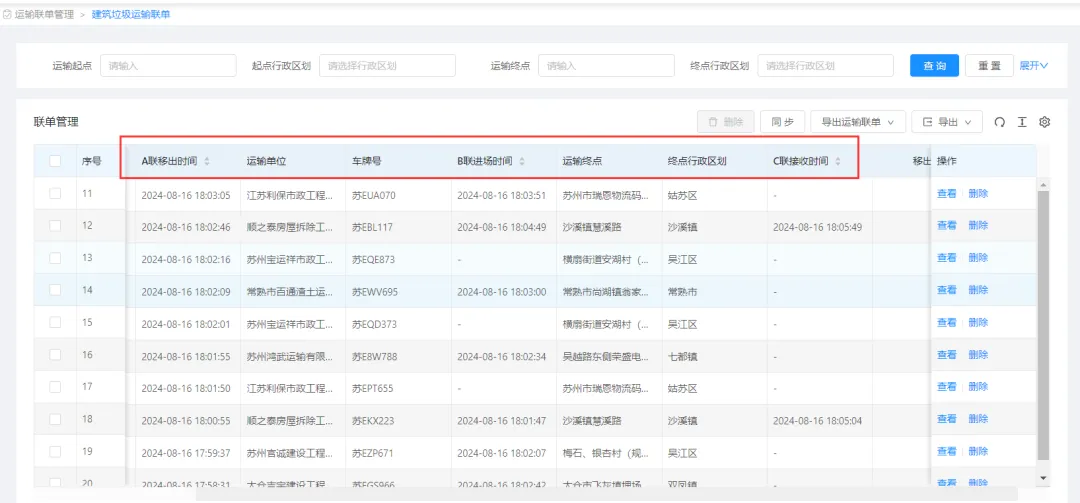
Task: Go to 运输联单管理 breadcrumb
Action: point(45,15)
